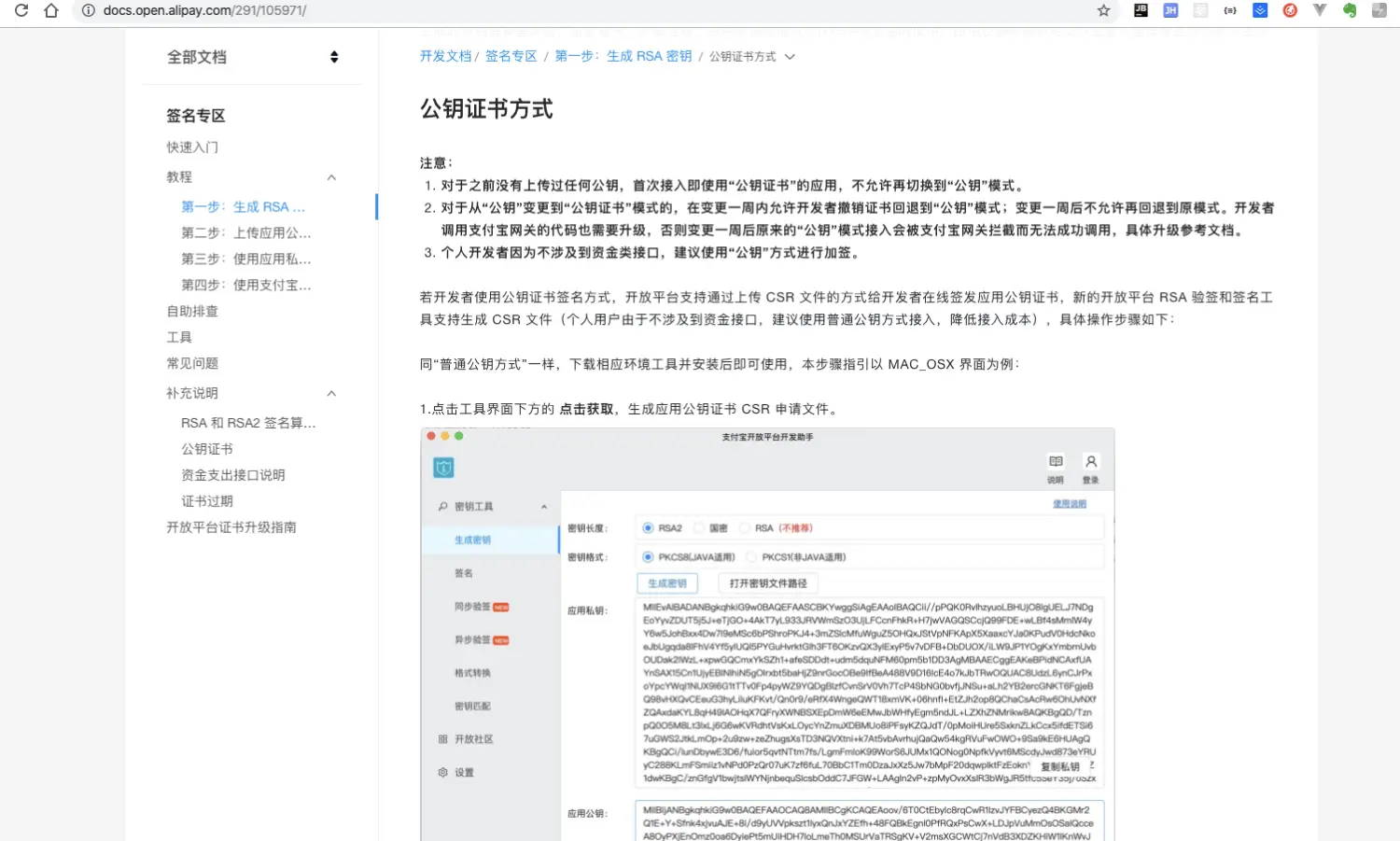Select the RSA2 key length radio button

[648, 528]
